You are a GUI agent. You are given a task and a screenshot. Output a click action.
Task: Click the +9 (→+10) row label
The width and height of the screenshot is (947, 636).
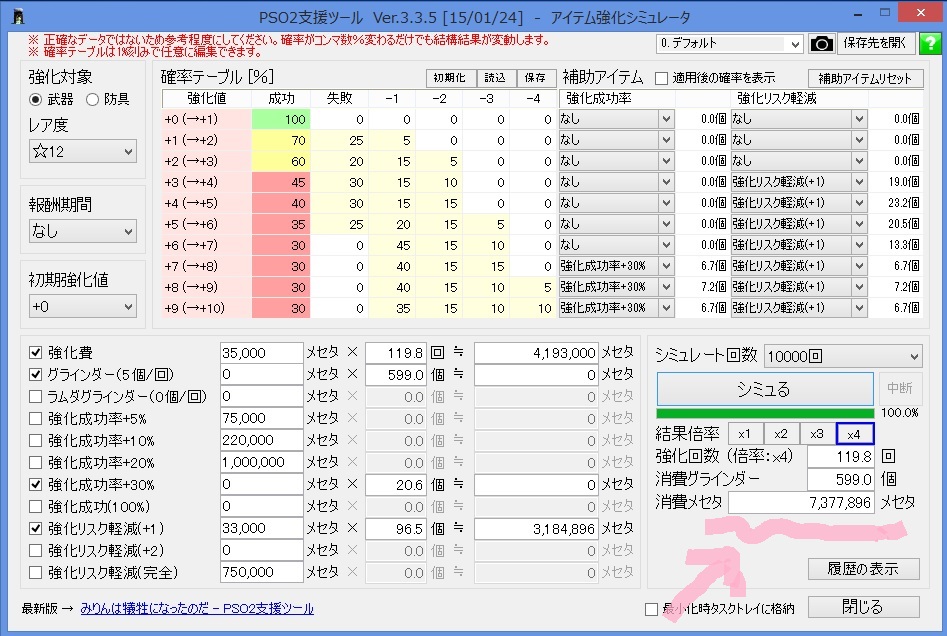pyautogui.click(x=207, y=308)
